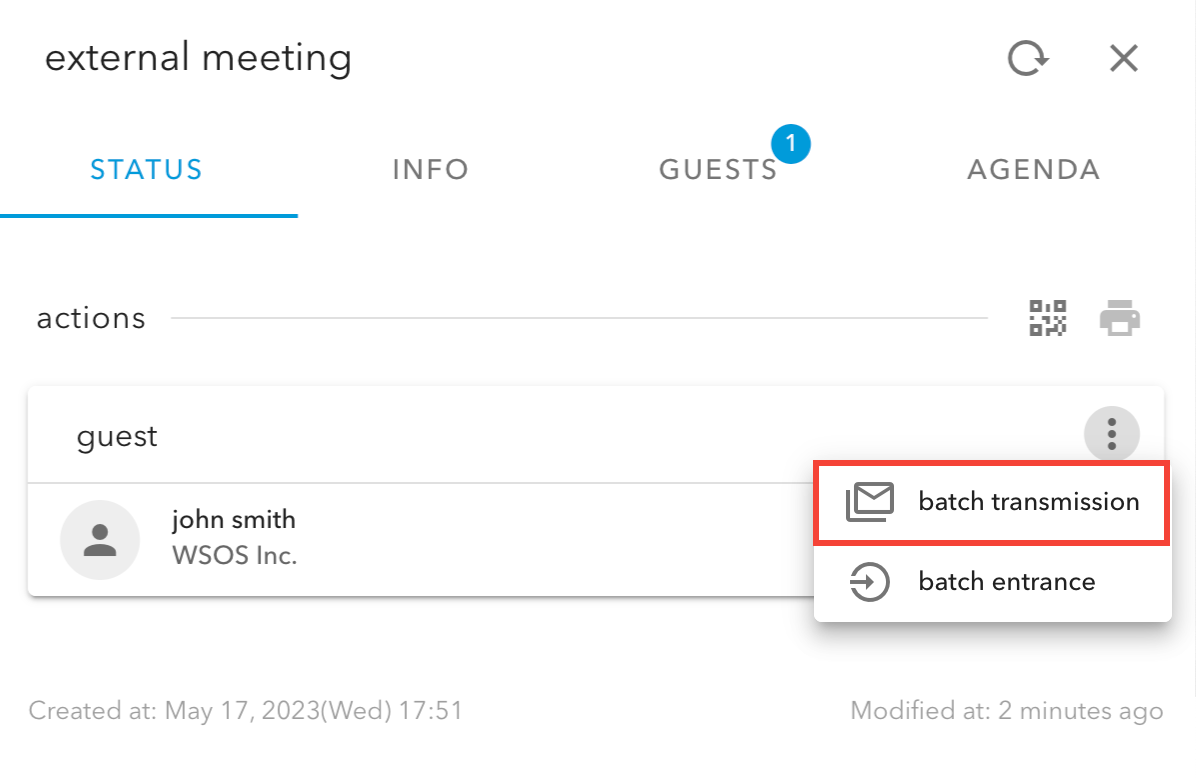Image resolution: width=1196 pixels, height=780 pixels.
Task: Click john smith's avatar icon
Action: pyautogui.click(x=99, y=540)
